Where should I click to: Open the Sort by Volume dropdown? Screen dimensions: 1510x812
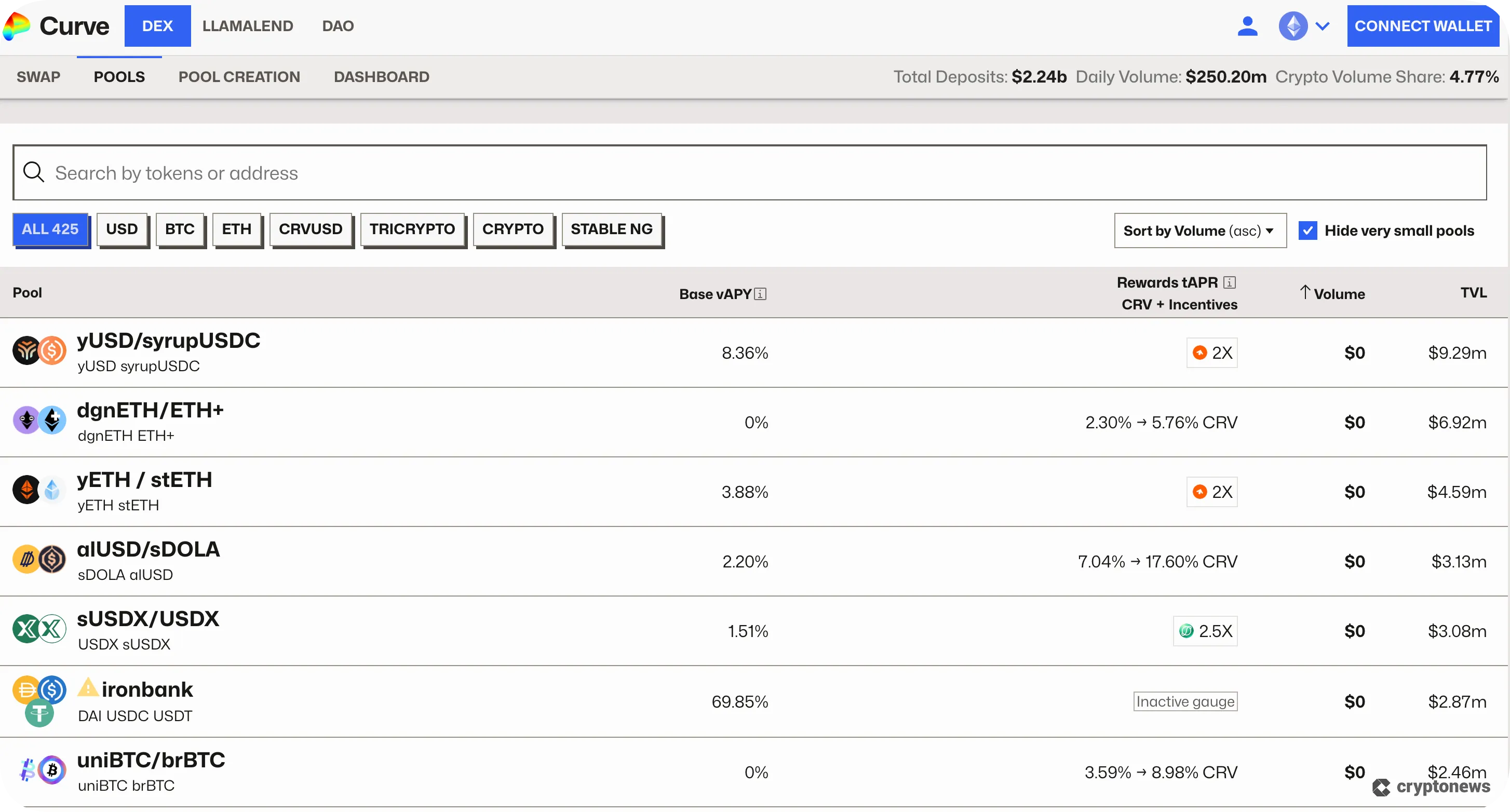(1199, 230)
